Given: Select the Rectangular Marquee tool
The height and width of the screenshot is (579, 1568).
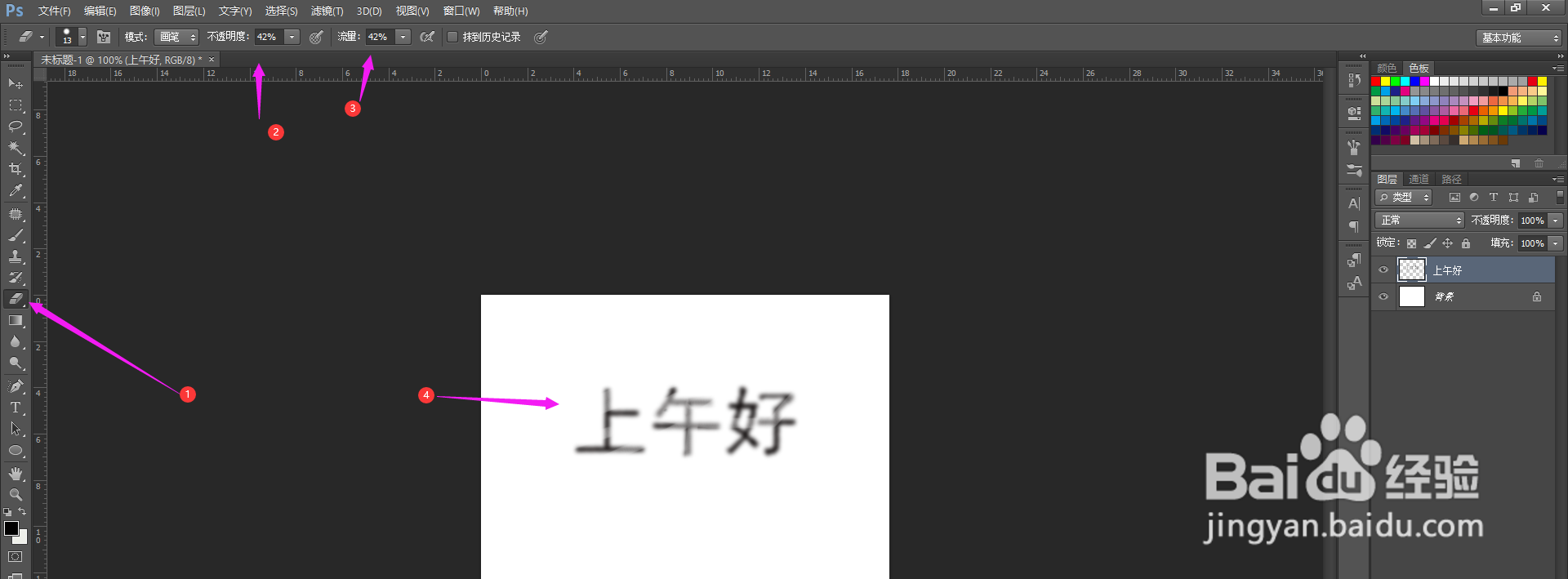Looking at the screenshot, I should [16, 105].
